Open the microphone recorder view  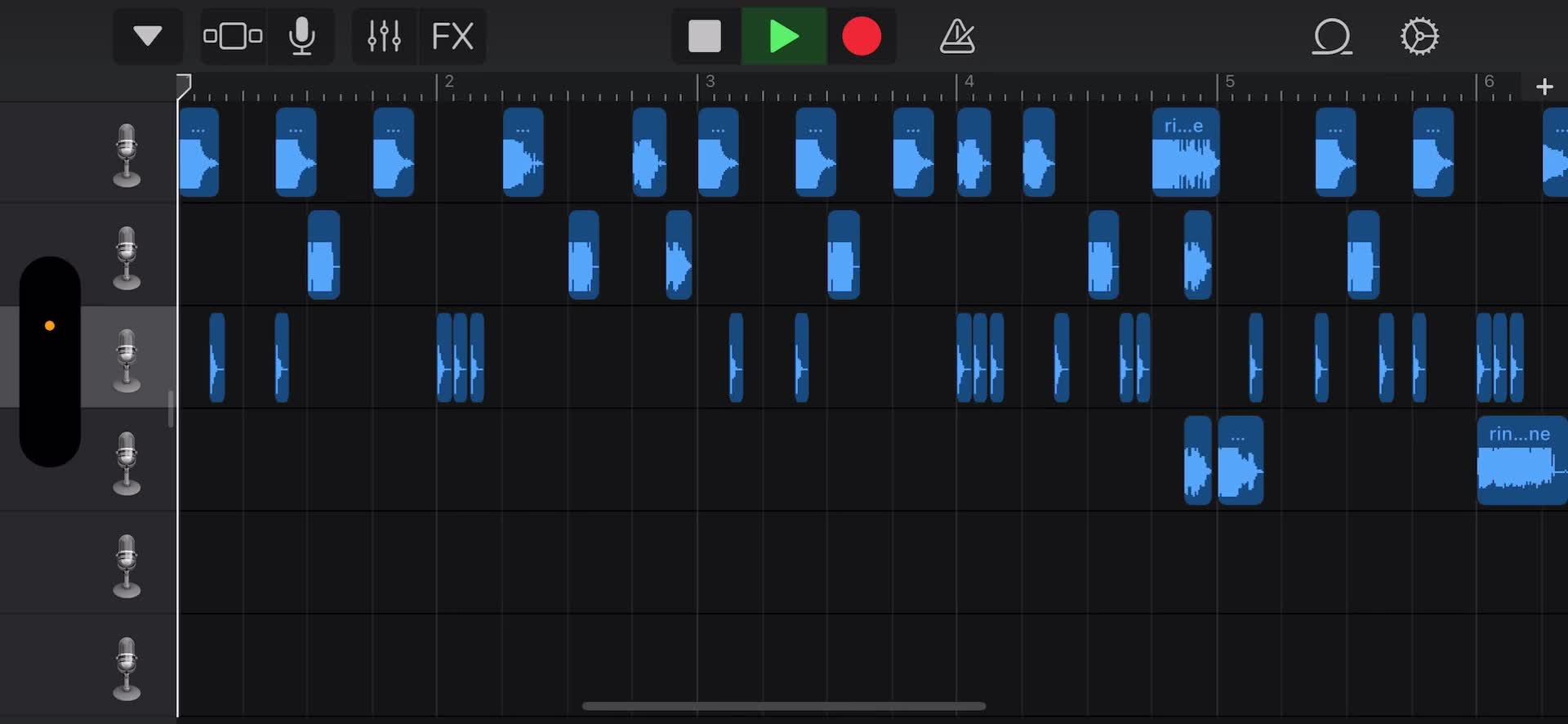pyautogui.click(x=302, y=36)
